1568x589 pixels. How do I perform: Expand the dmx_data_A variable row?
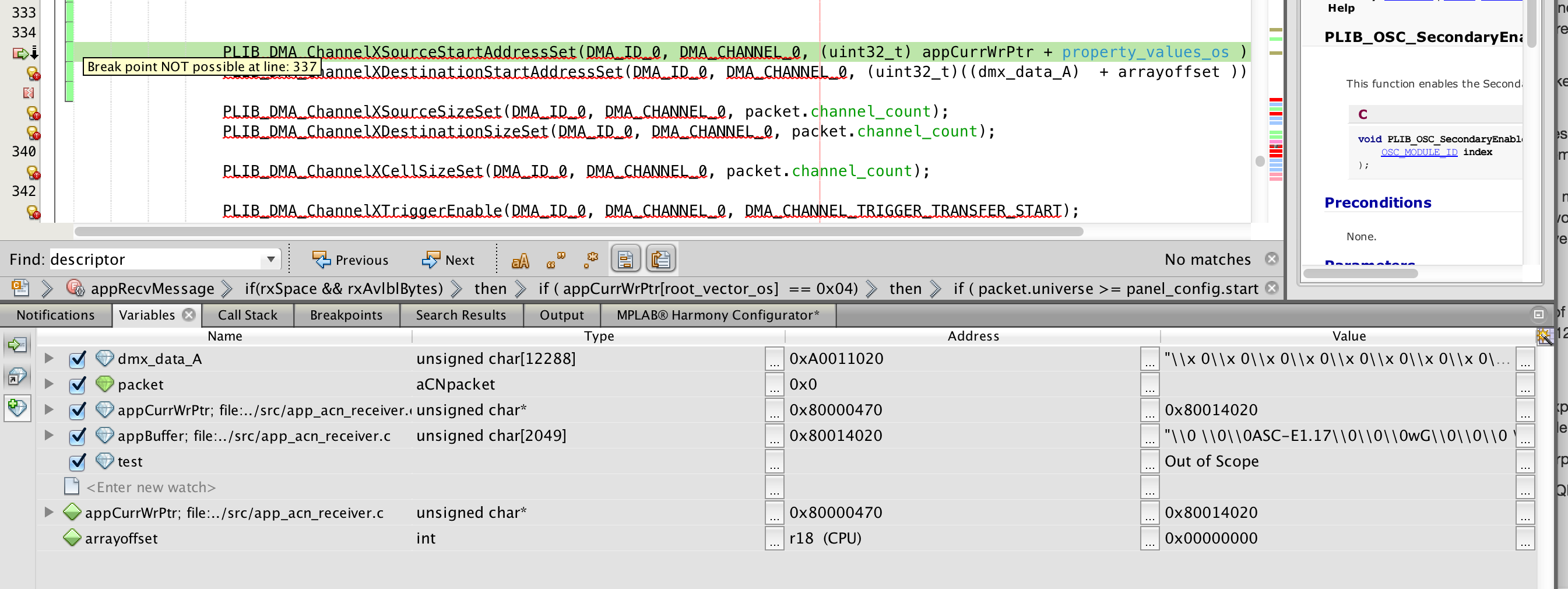(x=49, y=358)
